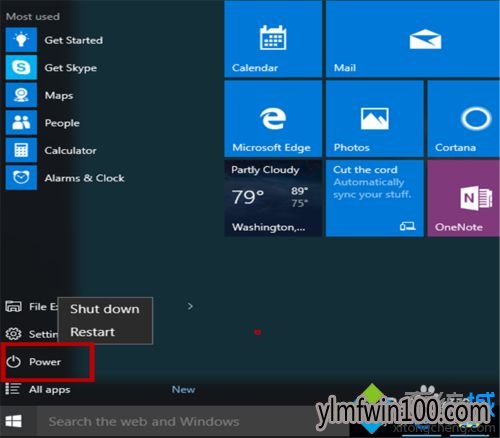
Task: Click the 'Alarms & Clock' label text
Action: click(x=84, y=178)
